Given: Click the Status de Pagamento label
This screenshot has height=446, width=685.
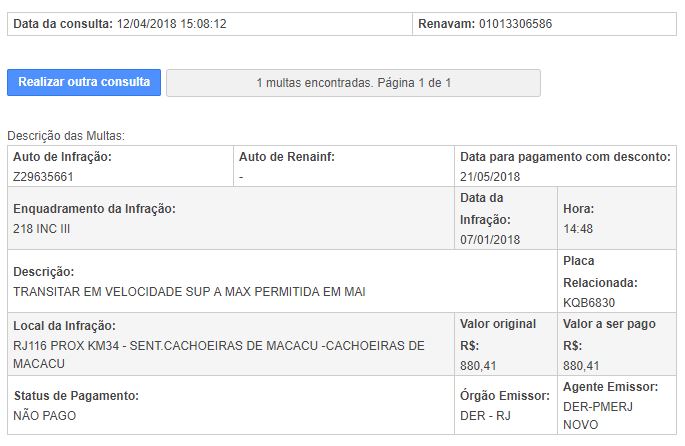Looking at the screenshot, I should pos(76,396).
